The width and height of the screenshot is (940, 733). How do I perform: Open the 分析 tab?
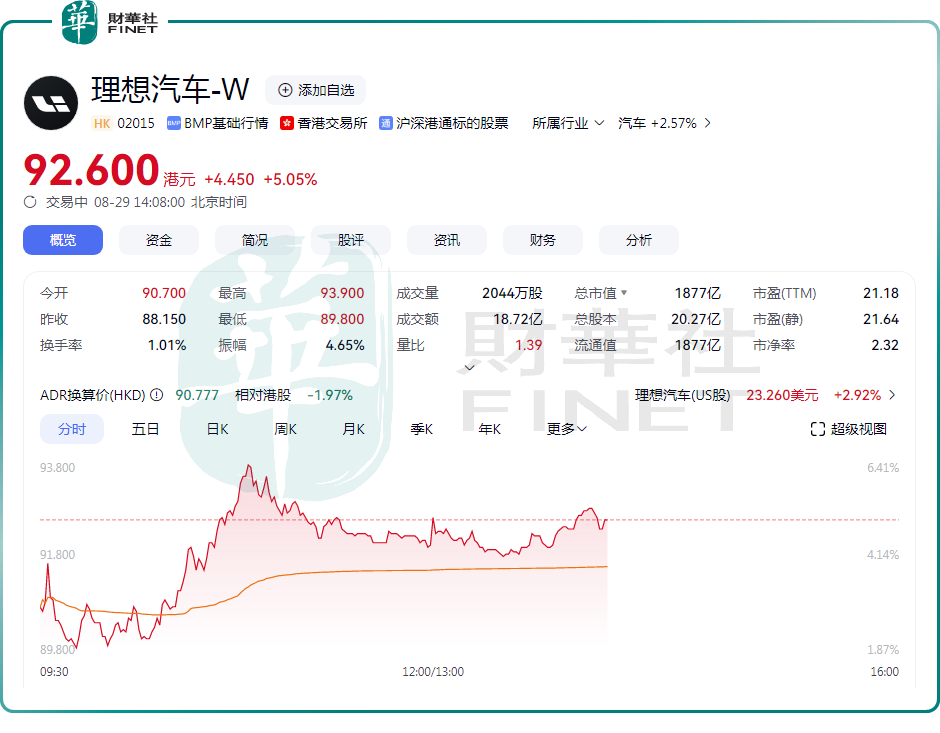click(638, 240)
